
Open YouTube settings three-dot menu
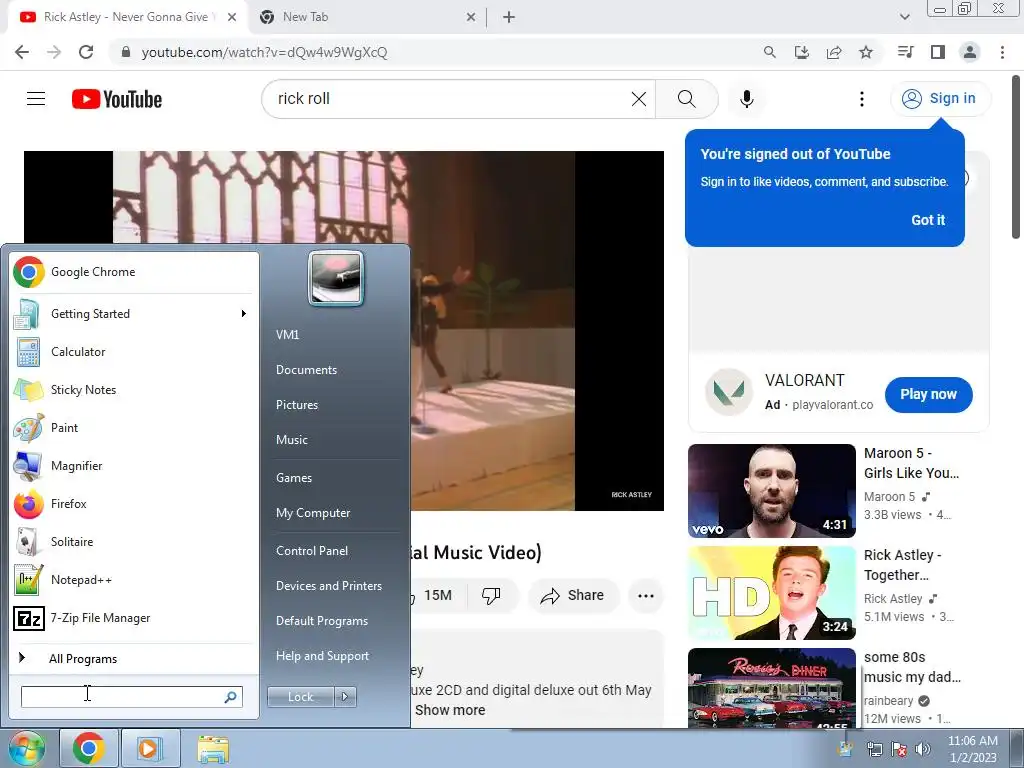pyautogui.click(x=862, y=99)
